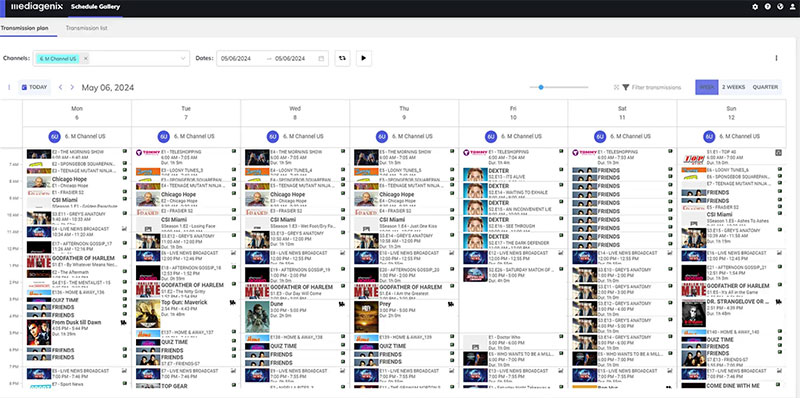Expand the Channels dropdown arrow
The image size is (800, 398).
(183, 59)
